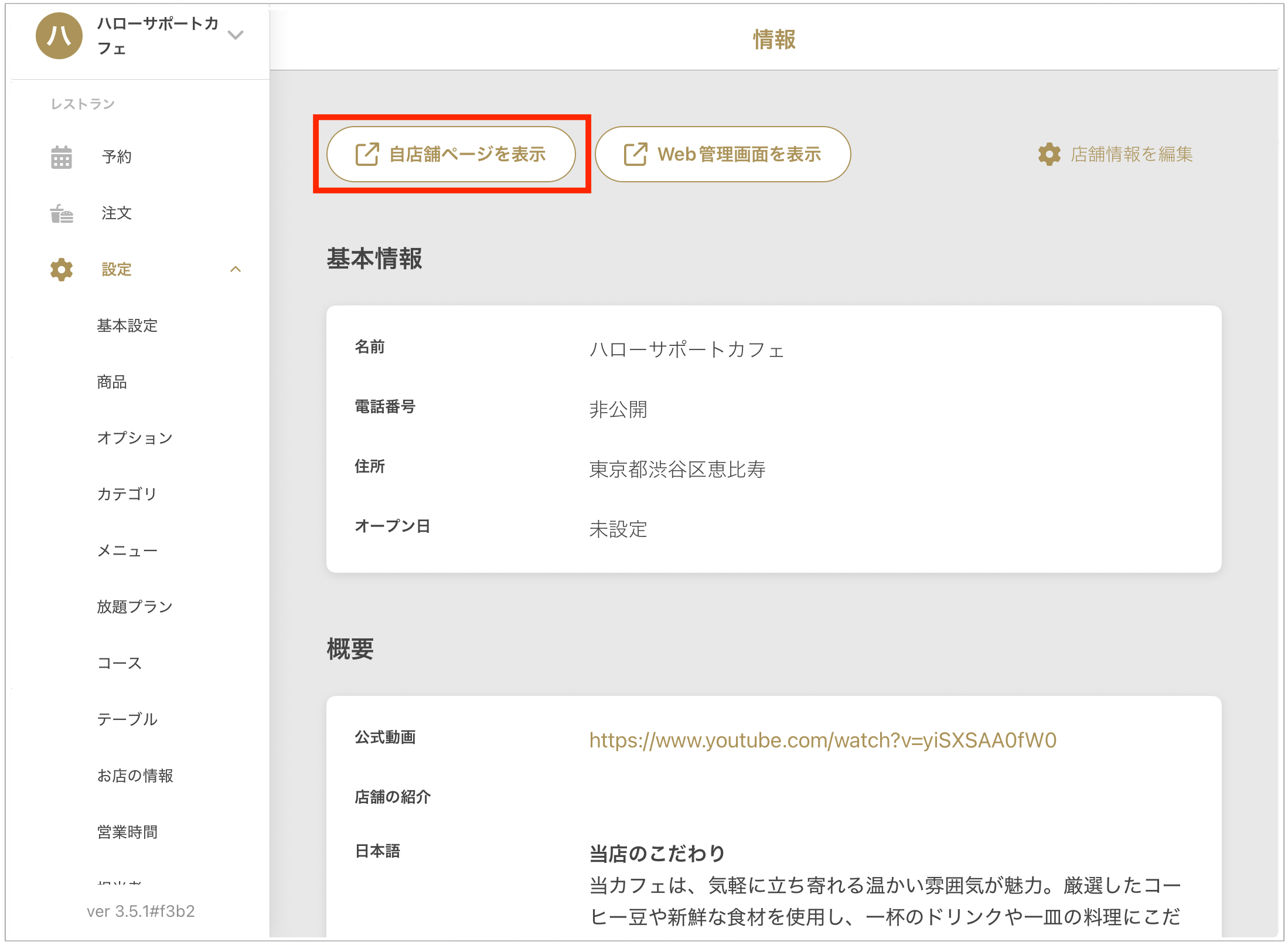Select 営業時間 in the sidebar

(127, 832)
